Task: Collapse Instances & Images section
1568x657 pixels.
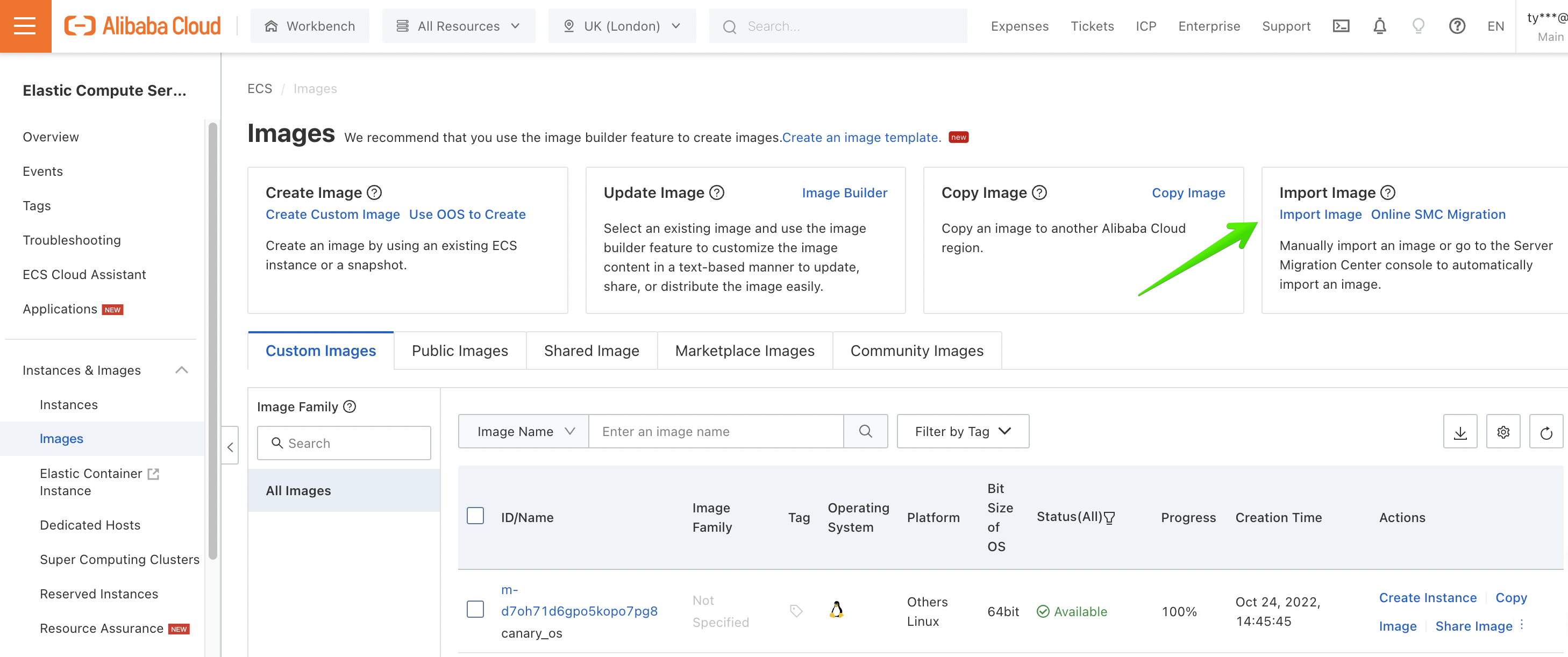Action: coord(181,370)
